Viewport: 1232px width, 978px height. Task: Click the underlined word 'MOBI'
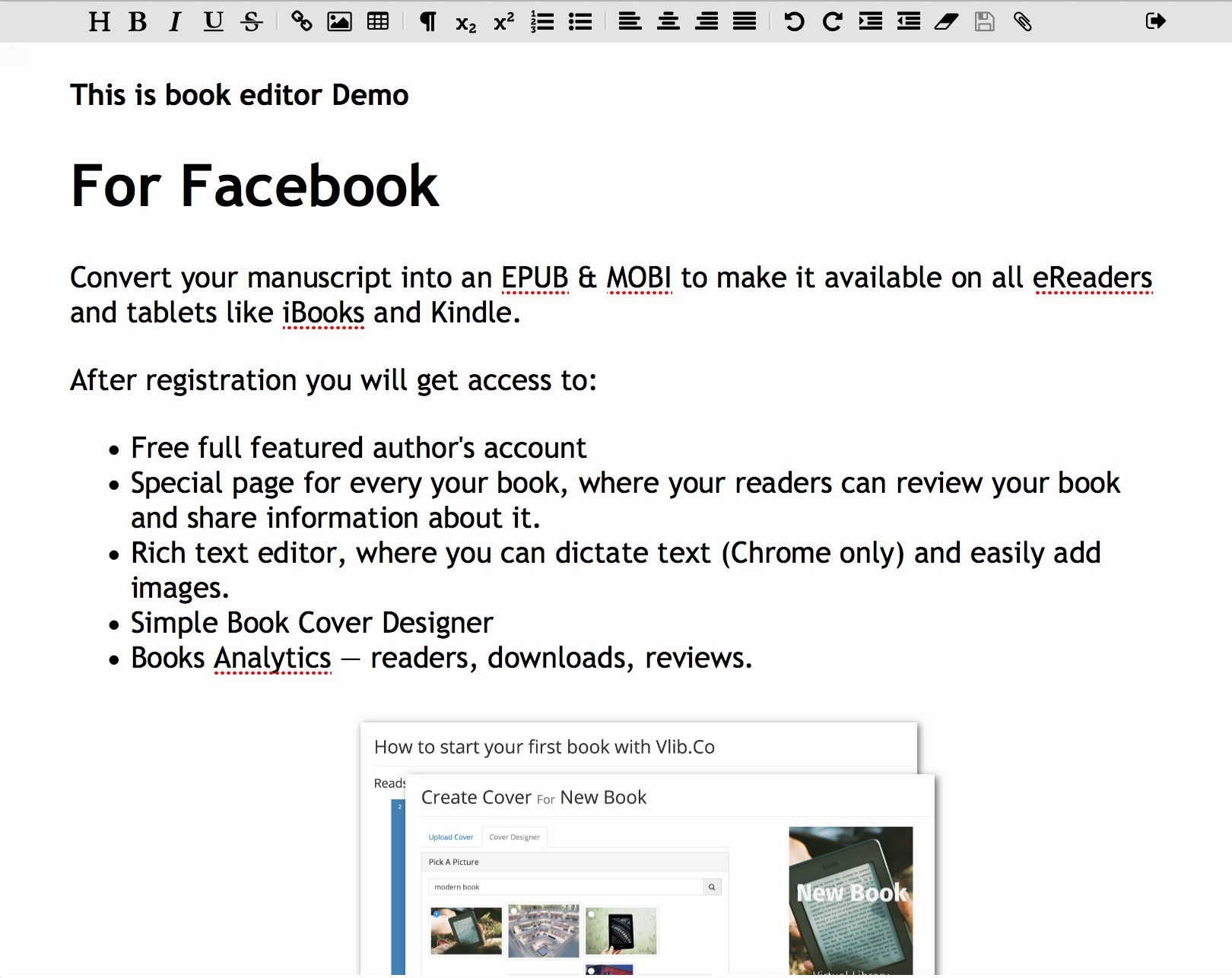pos(639,278)
